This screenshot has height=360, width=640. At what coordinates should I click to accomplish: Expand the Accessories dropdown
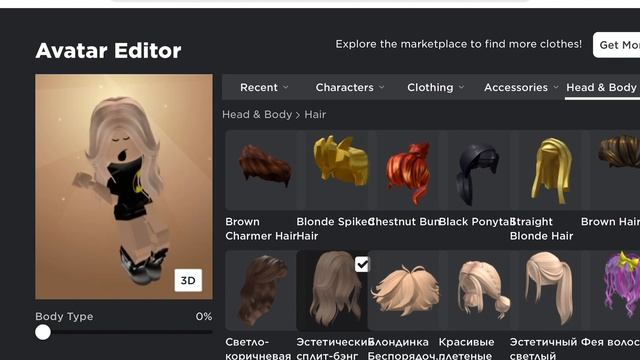pyautogui.click(x=521, y=87)
